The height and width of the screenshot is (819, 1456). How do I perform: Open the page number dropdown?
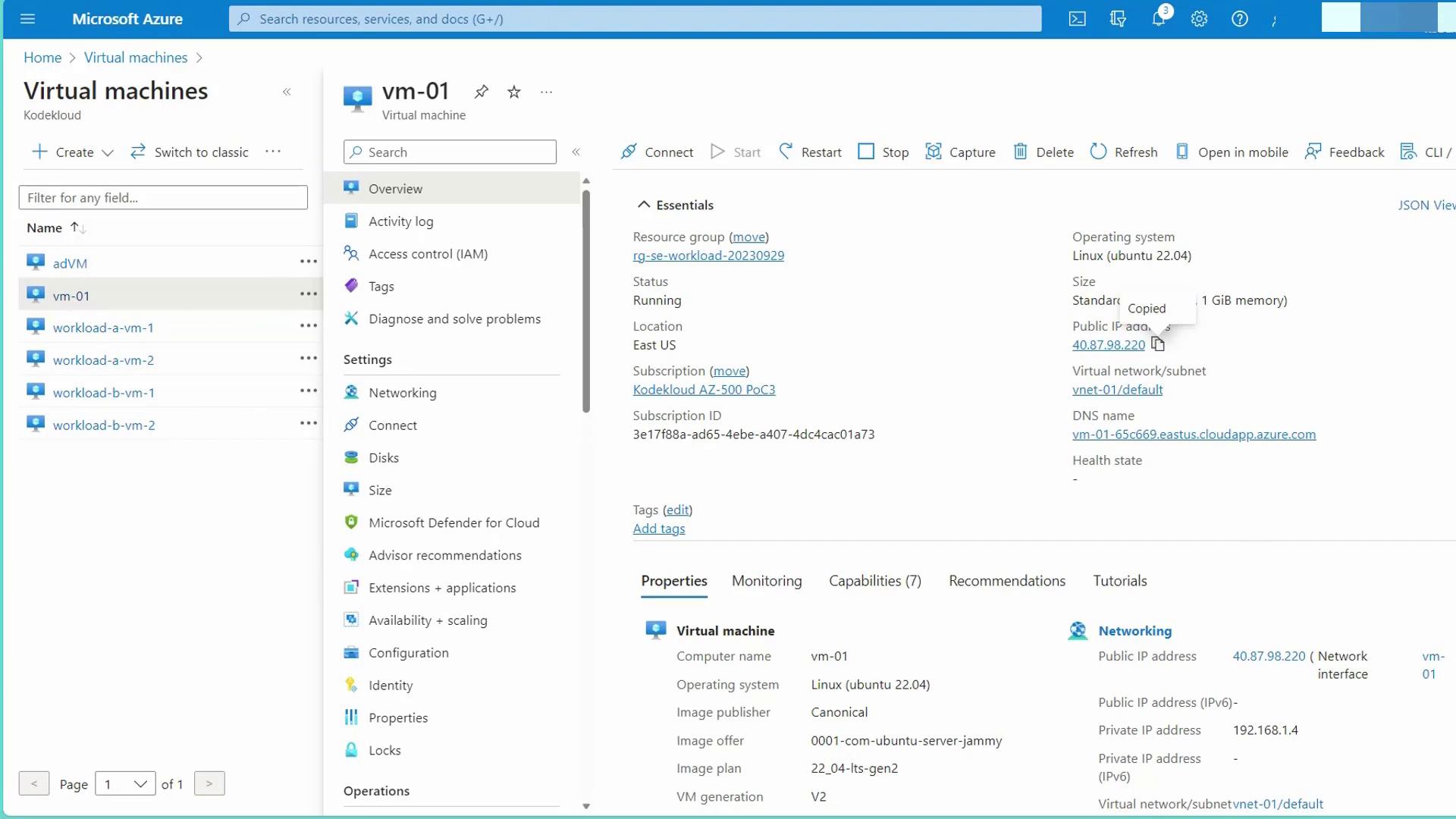[125, 784]
